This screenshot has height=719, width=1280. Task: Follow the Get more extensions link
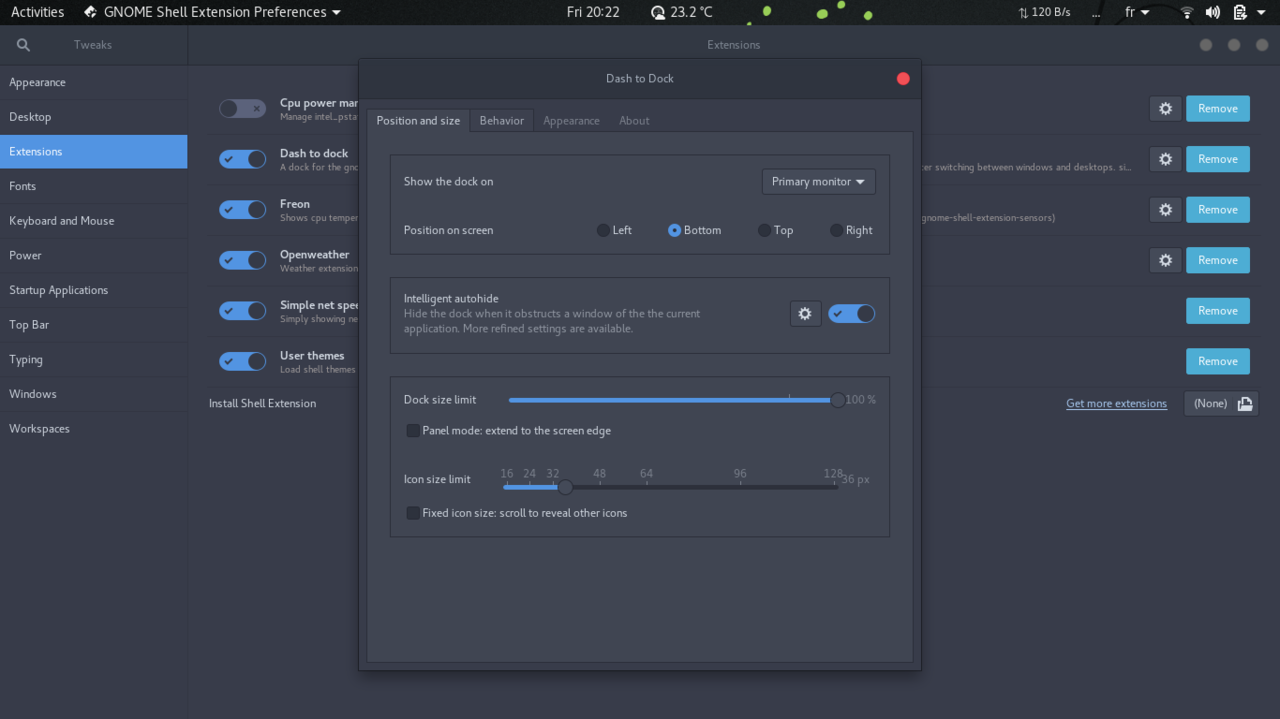click(x=1116, y=404)
